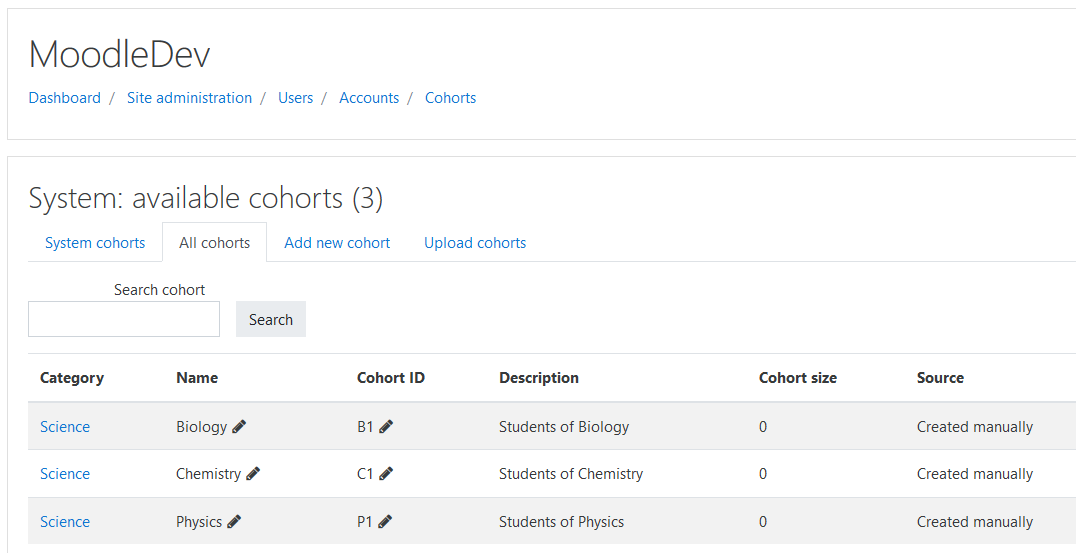Open Site administration breadcrumb link

[189, 98]
